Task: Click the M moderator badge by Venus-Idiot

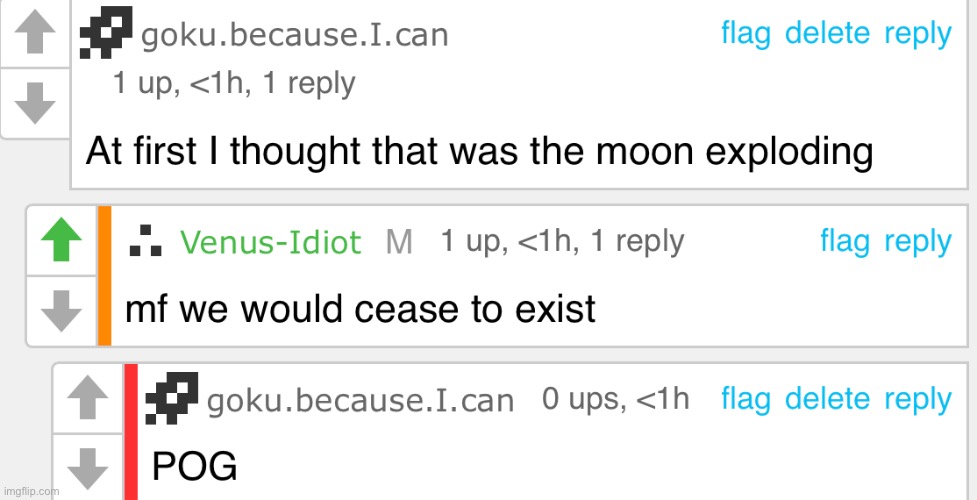Action: 399,242
